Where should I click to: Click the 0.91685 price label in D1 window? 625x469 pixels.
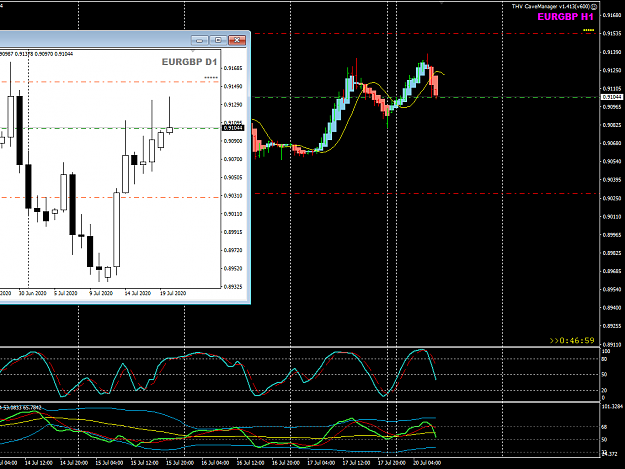(x=233, y=68)
